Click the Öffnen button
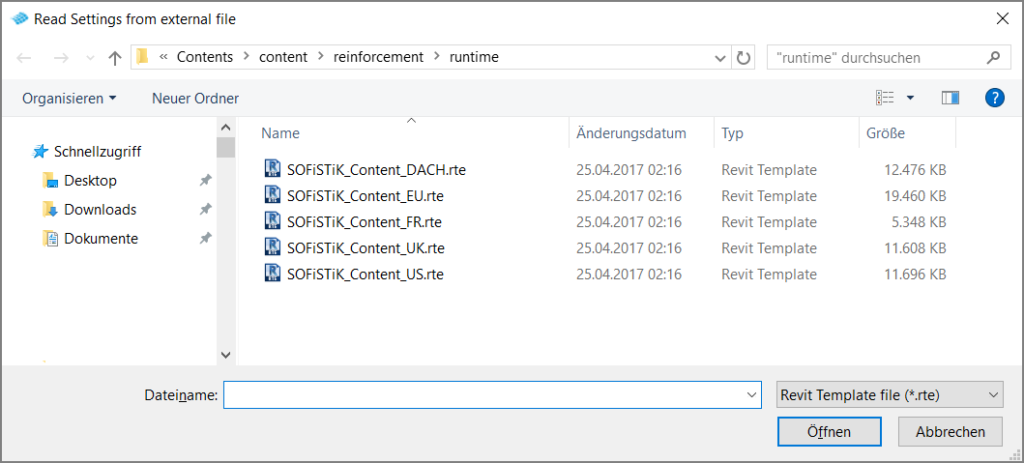This screenshot has height=463, width=1024. coord(829,432)
